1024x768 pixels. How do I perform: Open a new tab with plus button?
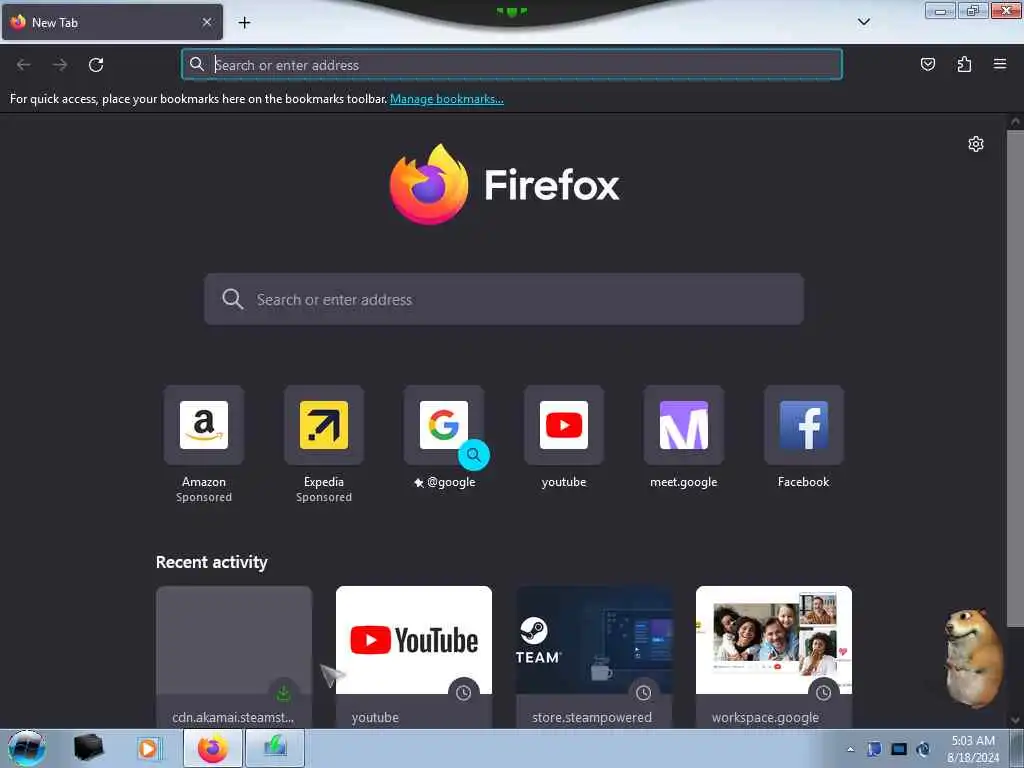(x=244, y=23)
